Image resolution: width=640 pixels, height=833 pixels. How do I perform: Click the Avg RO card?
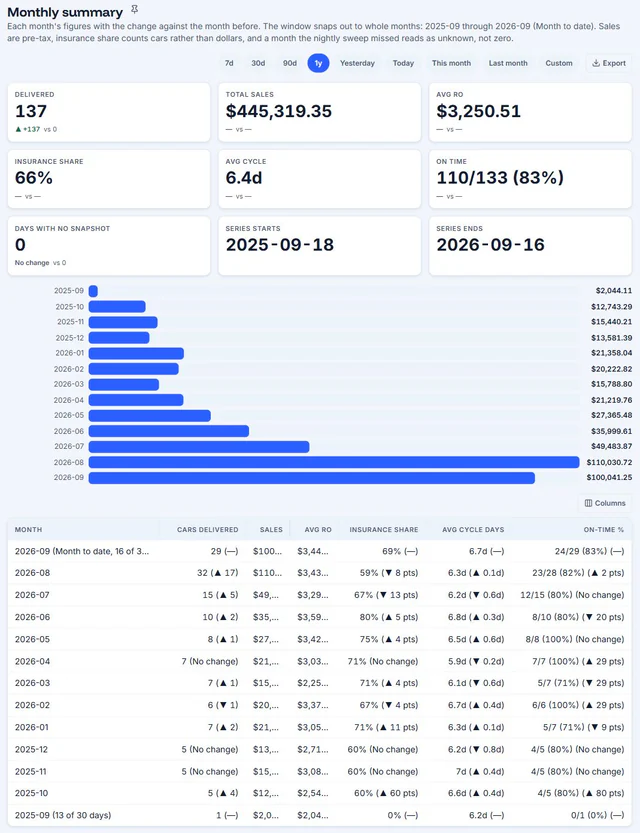coord(530,112)
